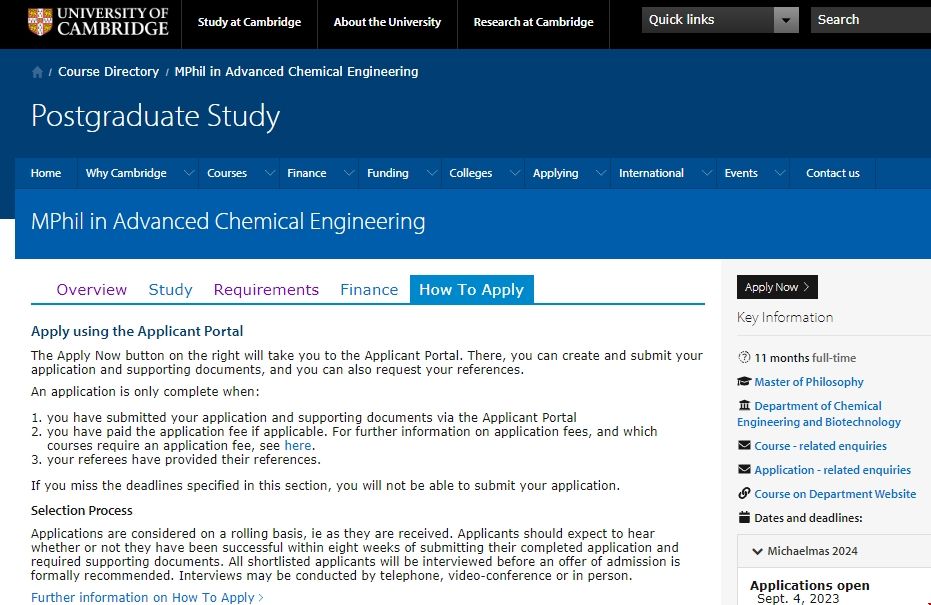
Task: Select the Overview tab
Action: 92,290
